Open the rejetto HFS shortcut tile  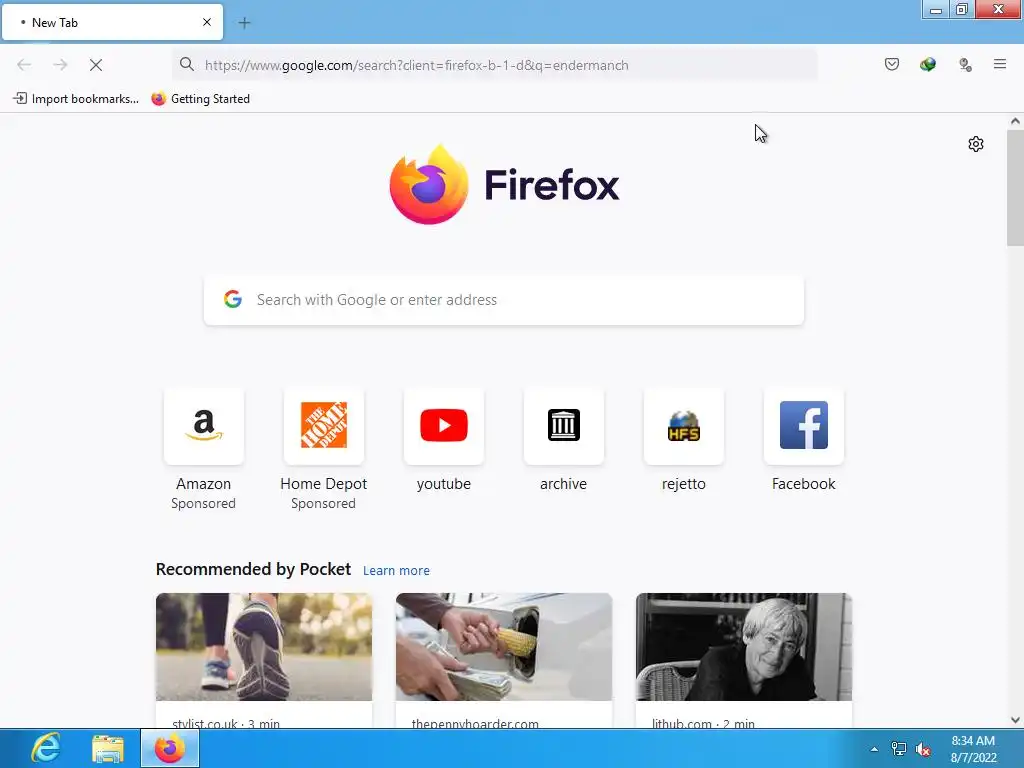(684, 426)
